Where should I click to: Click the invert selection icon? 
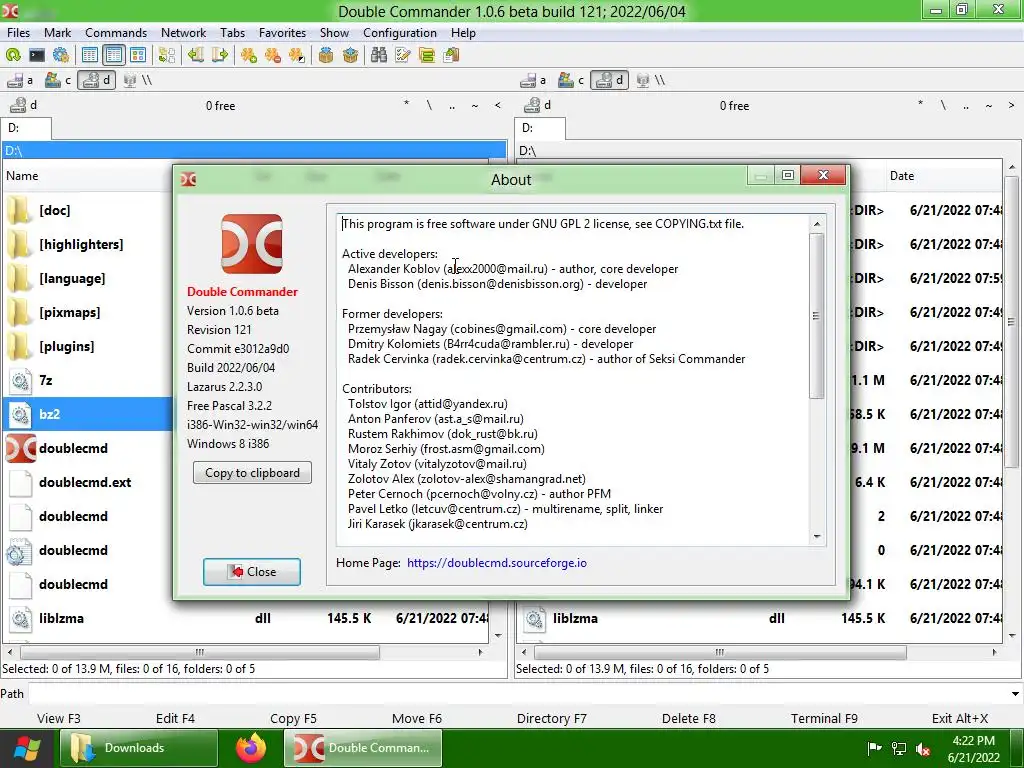pos(297,56)
